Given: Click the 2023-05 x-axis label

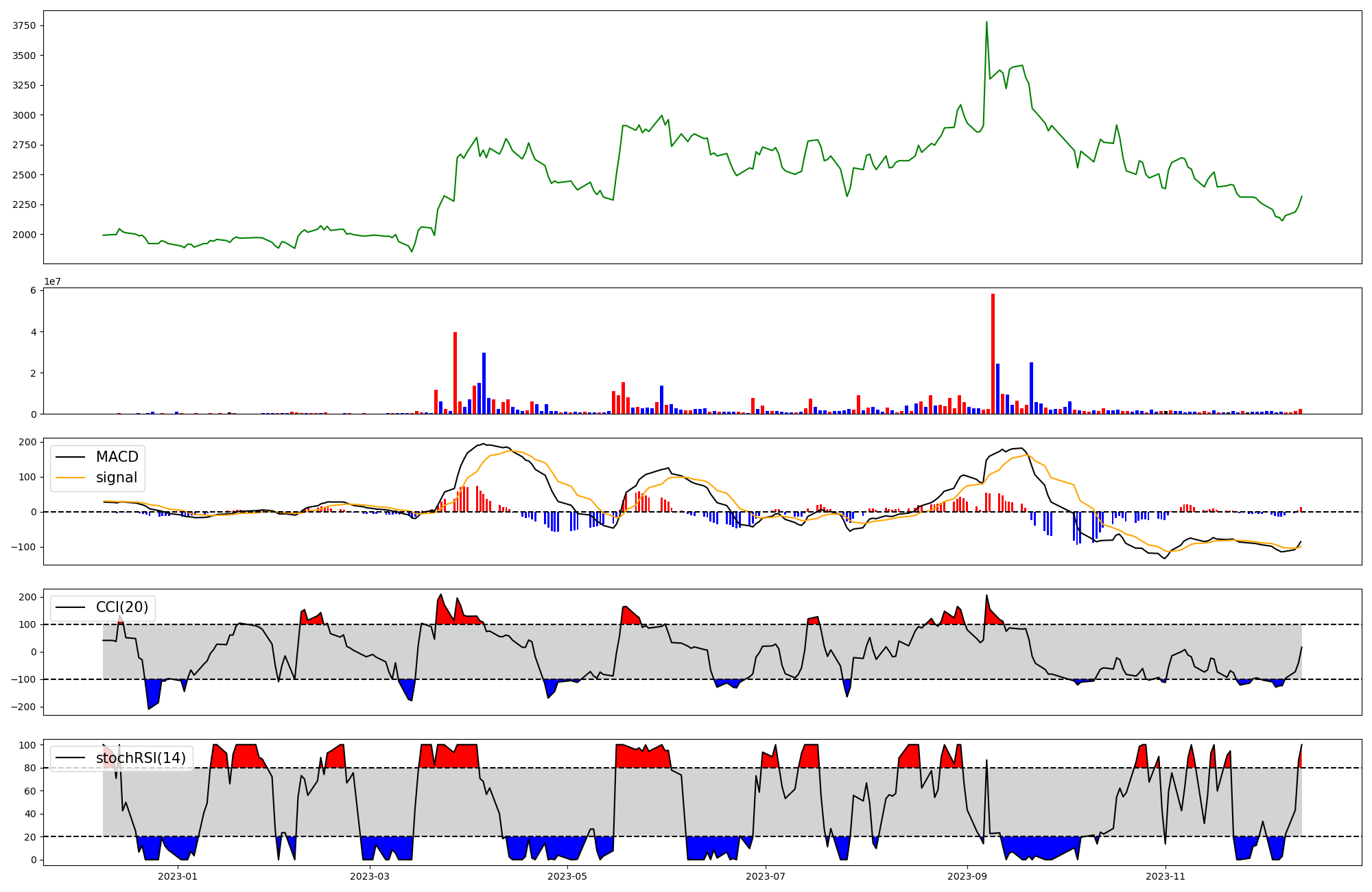Looking at the screenshot, I should [x=567, y=876].
